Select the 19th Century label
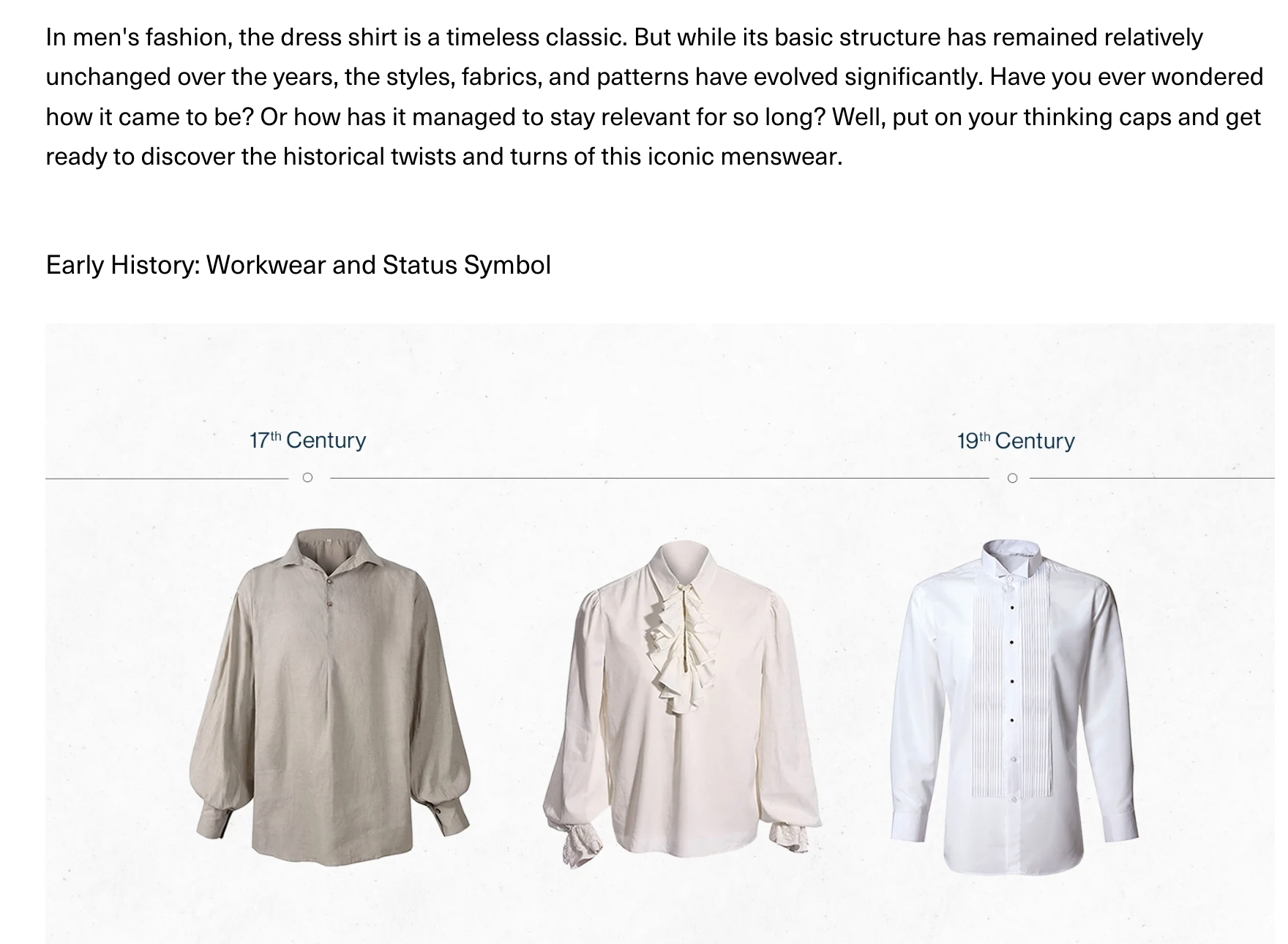Image resolution: width=1288 pixels, height=944 pixels. coord(1016,441)
